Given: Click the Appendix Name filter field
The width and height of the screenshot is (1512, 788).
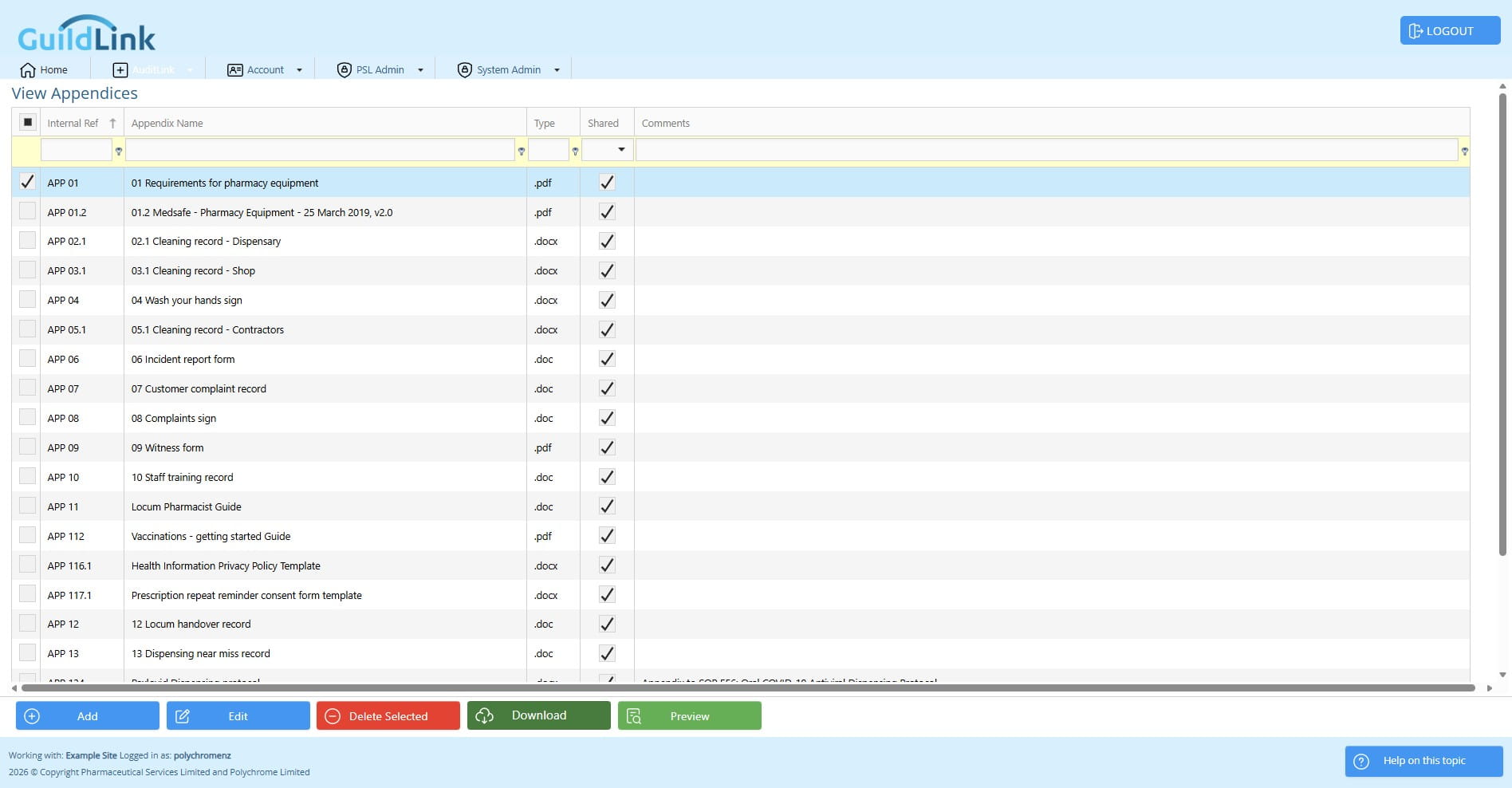Looking at the screenshot, I should 320,150.
